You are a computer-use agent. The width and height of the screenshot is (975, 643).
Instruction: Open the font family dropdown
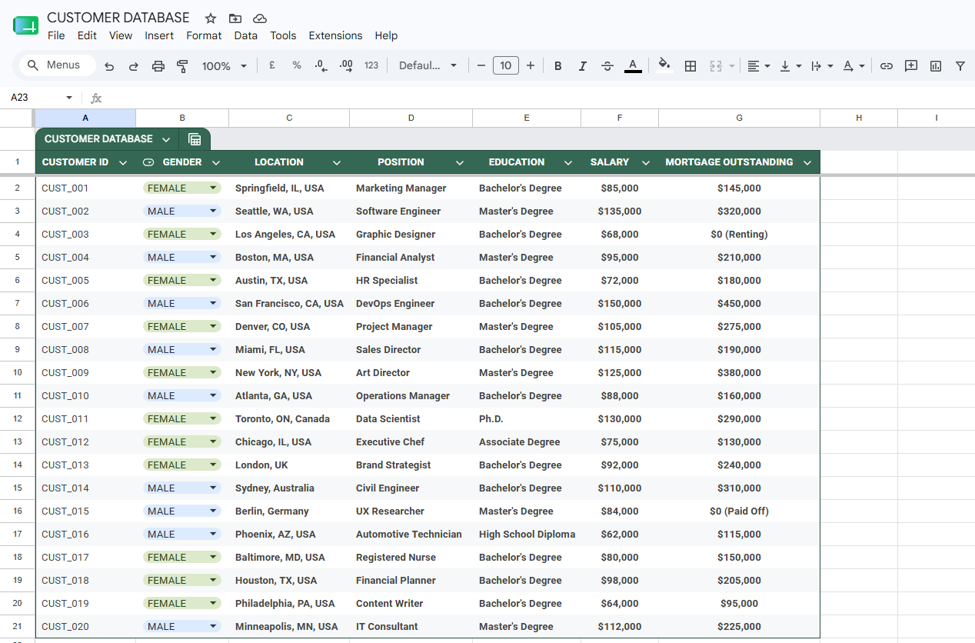pos(428,65)
